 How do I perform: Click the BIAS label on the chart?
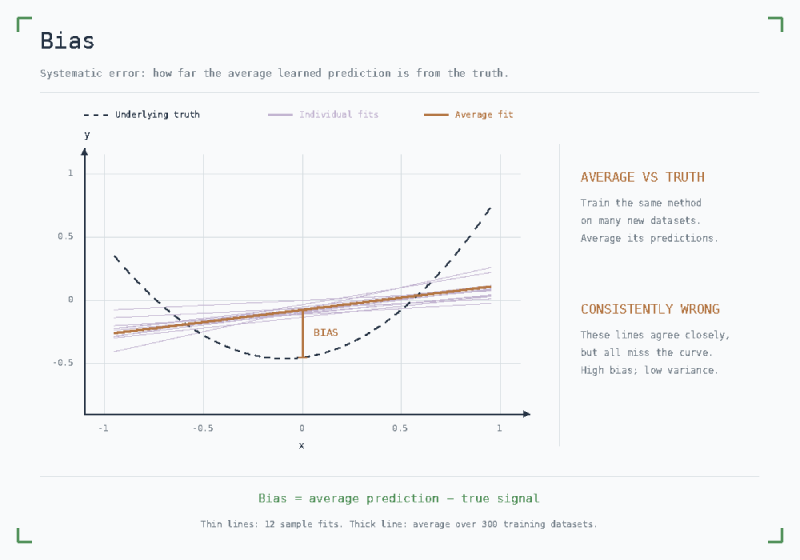coord(326,333)
